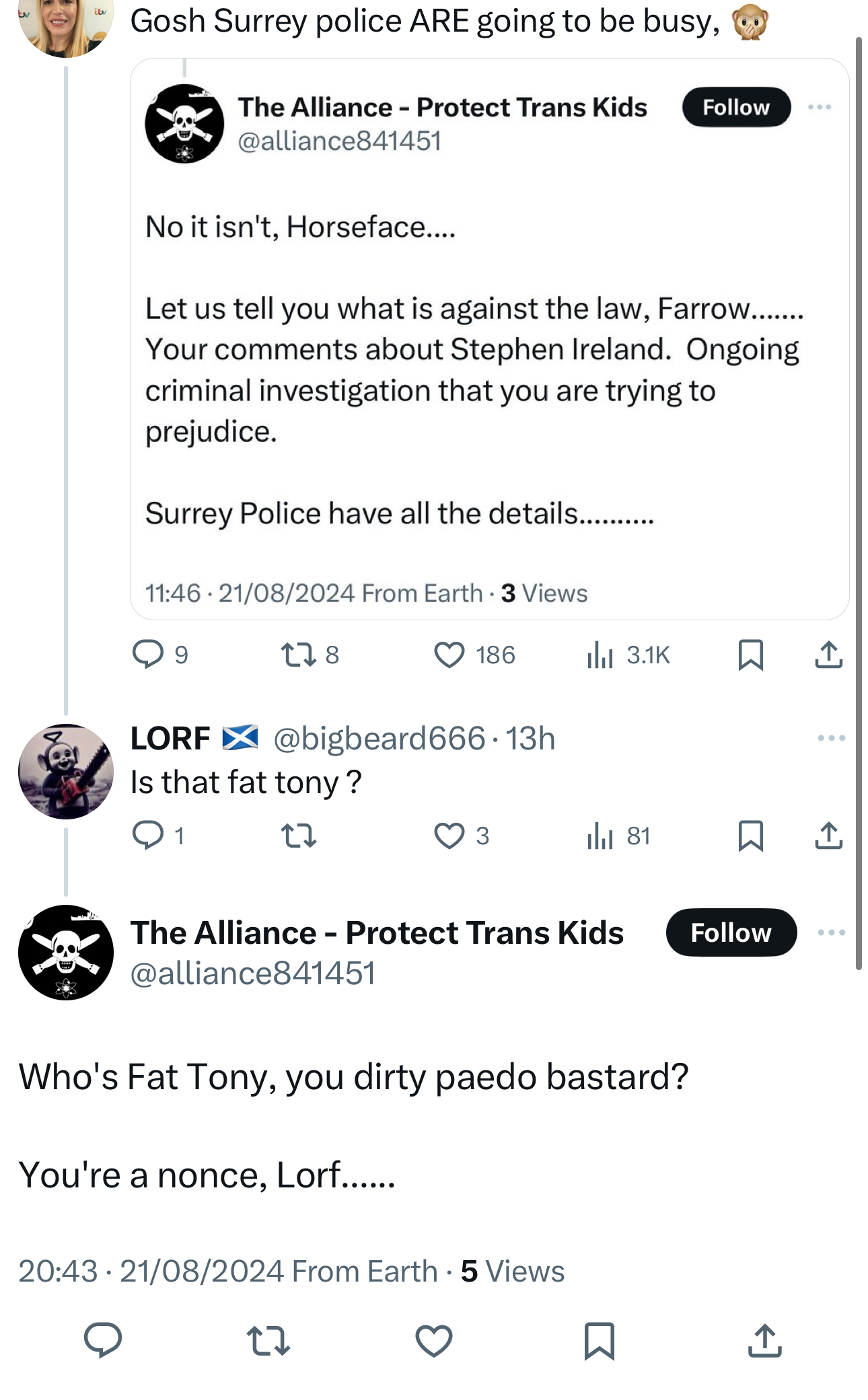Like the tweet with 186 likes
The width and height of the screenshot is (868, 1400).
(x=449, y=655)
